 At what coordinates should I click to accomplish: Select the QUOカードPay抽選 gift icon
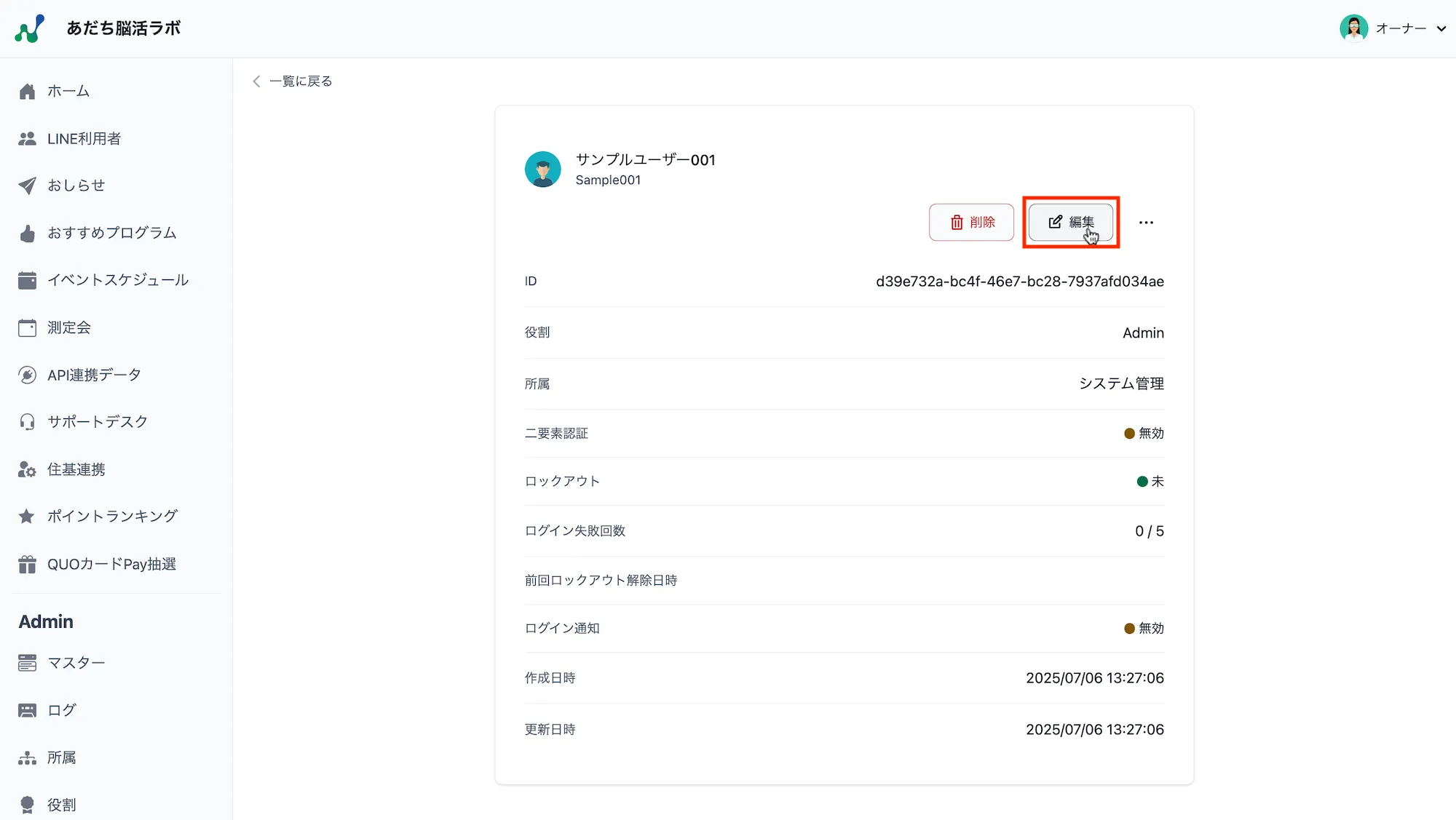(x=27, y=563)
